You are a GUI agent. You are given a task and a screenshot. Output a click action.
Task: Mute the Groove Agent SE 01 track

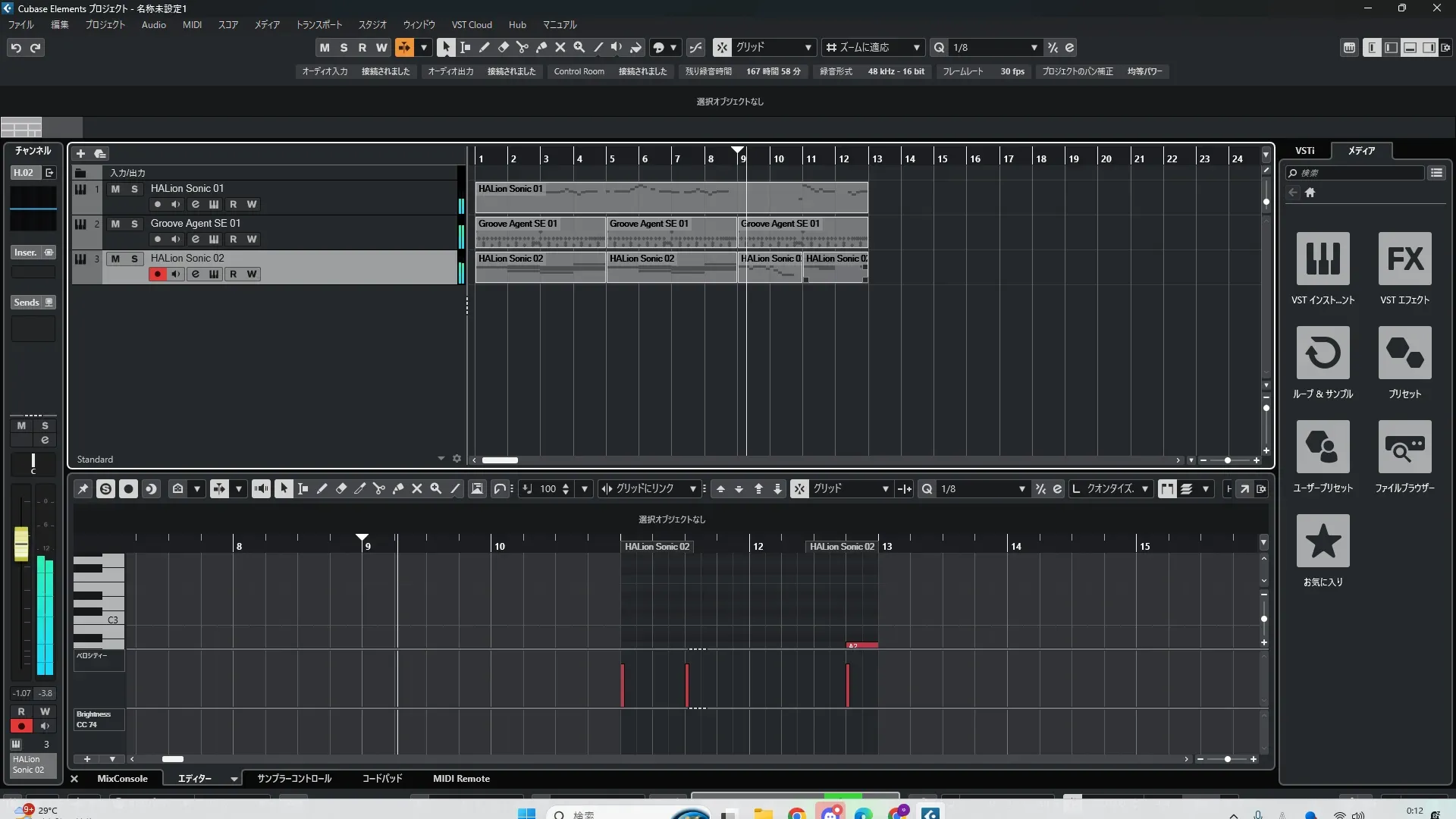[115, 224]
